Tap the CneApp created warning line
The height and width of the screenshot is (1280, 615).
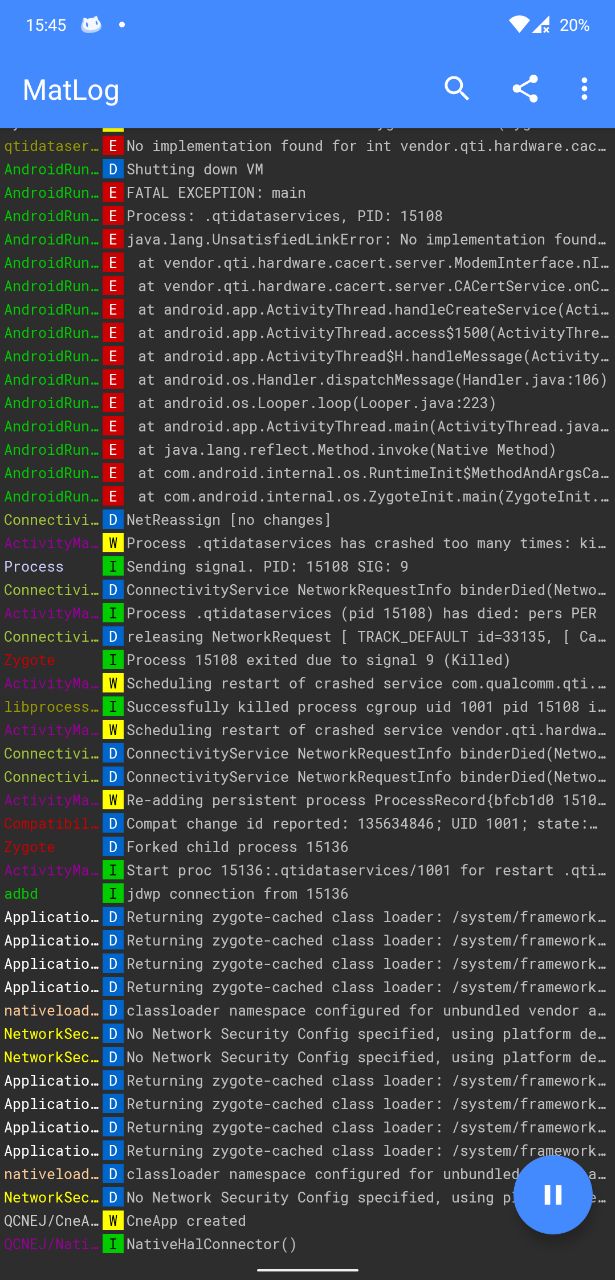coord(186,1221)
